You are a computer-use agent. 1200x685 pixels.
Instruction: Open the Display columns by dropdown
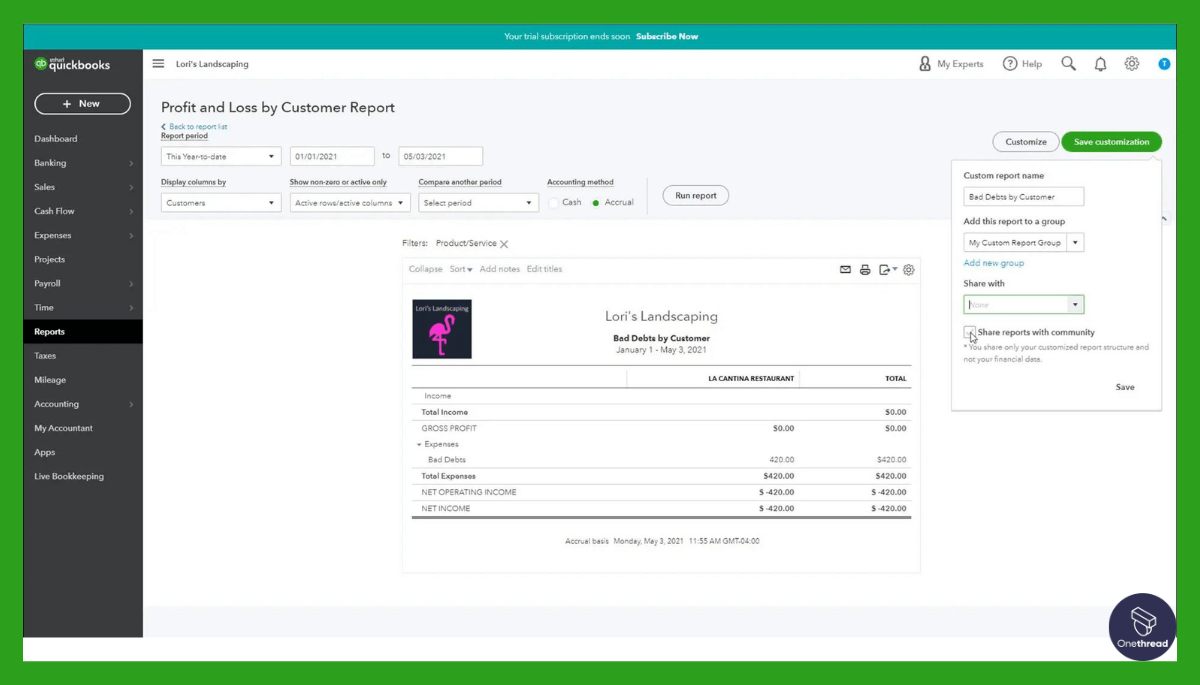(x=220, y=202)
